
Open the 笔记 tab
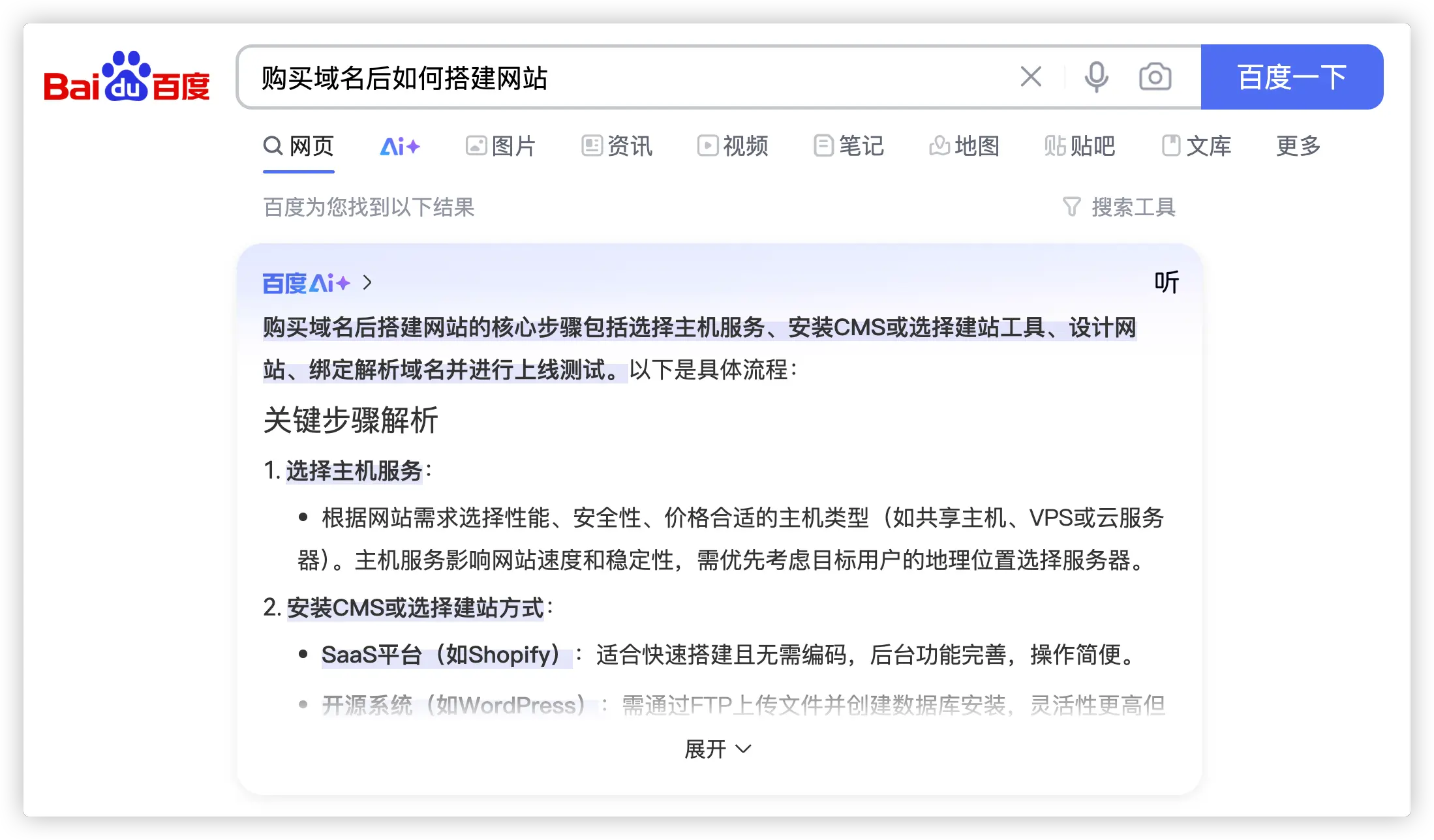click(x=849, y=146)
